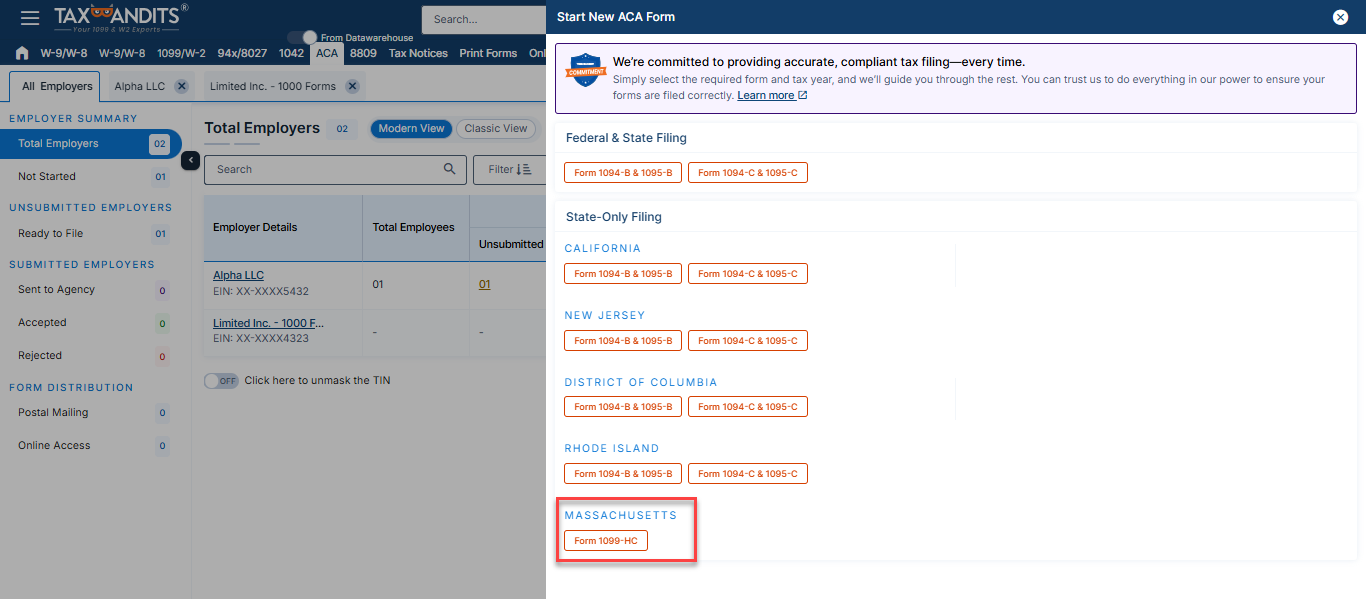
Task: Collapse the sidebar with arrow icon
Action: (x=190, y=160)
